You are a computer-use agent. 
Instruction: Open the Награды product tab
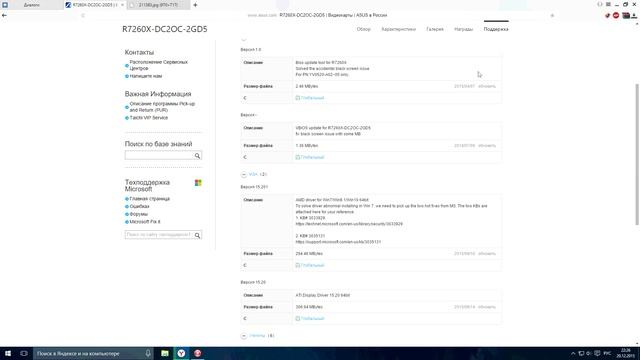pos(463,29)
